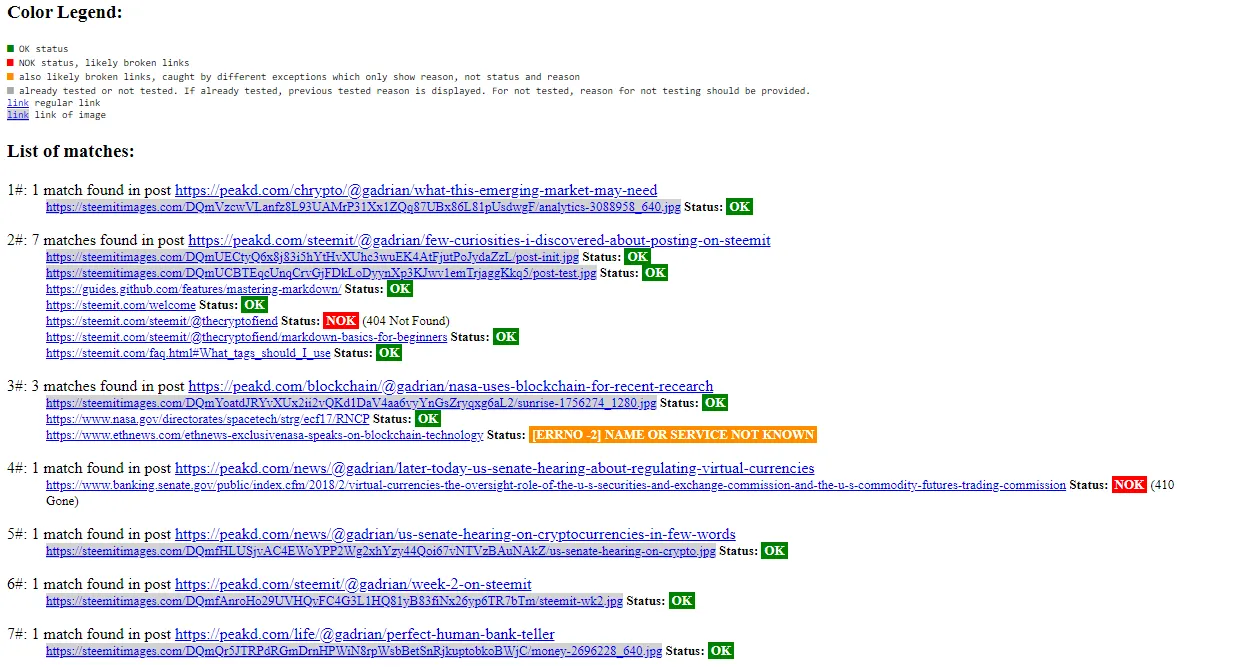Click the OK badge beside money-2696228_640.jpg

(721, 651)
